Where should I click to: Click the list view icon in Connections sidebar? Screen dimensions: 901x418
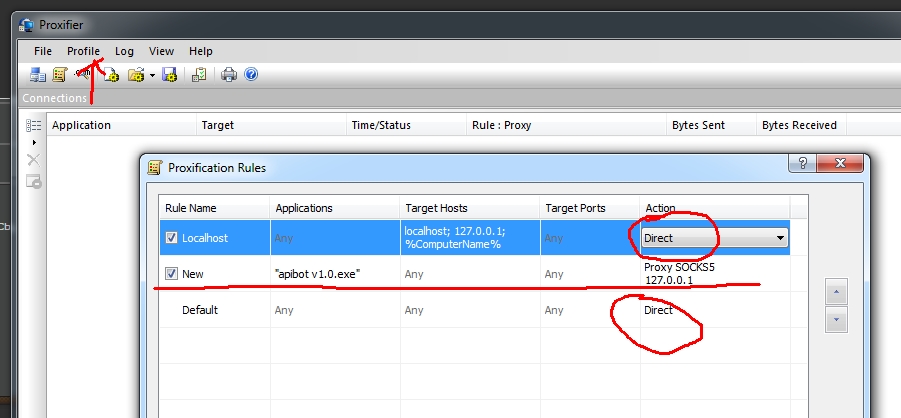click(x=33, y=125)
